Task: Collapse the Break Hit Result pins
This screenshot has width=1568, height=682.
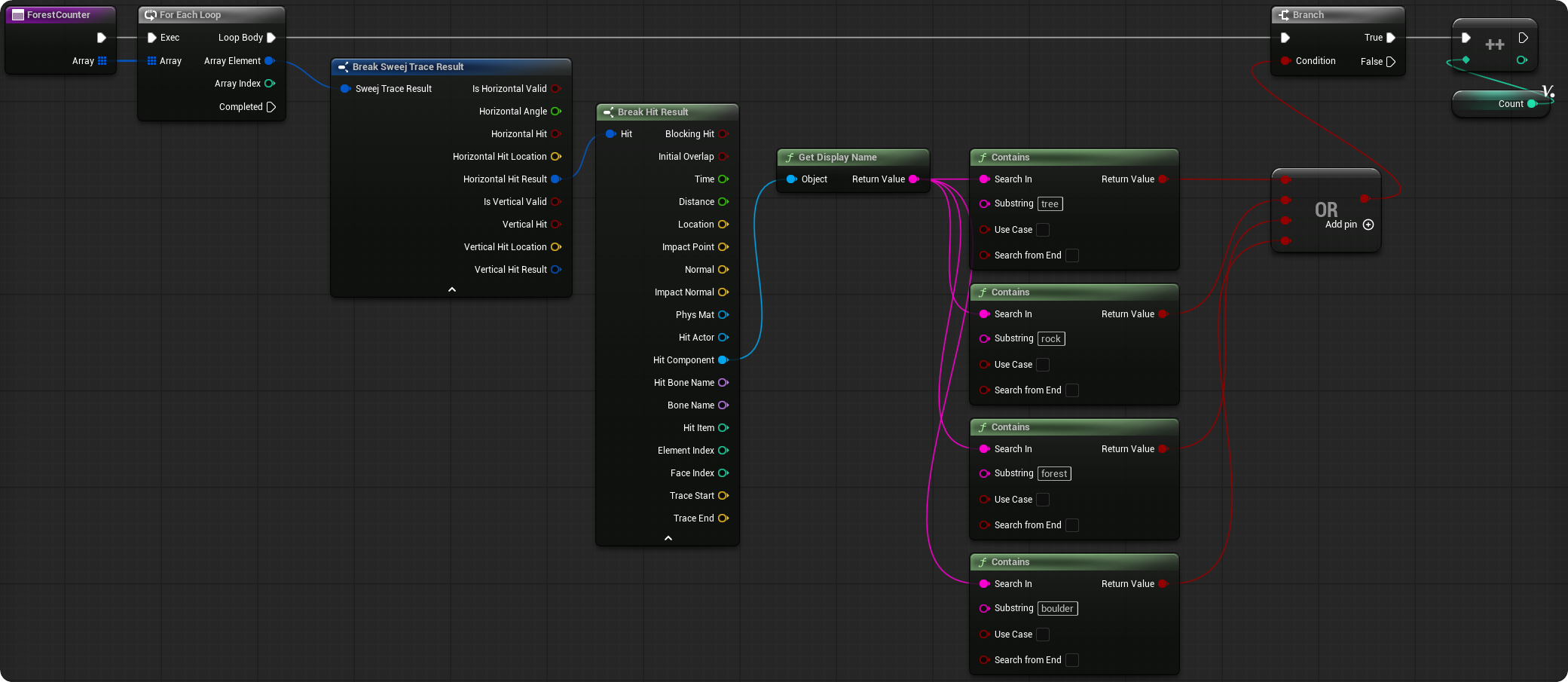Action: (668, 538)
